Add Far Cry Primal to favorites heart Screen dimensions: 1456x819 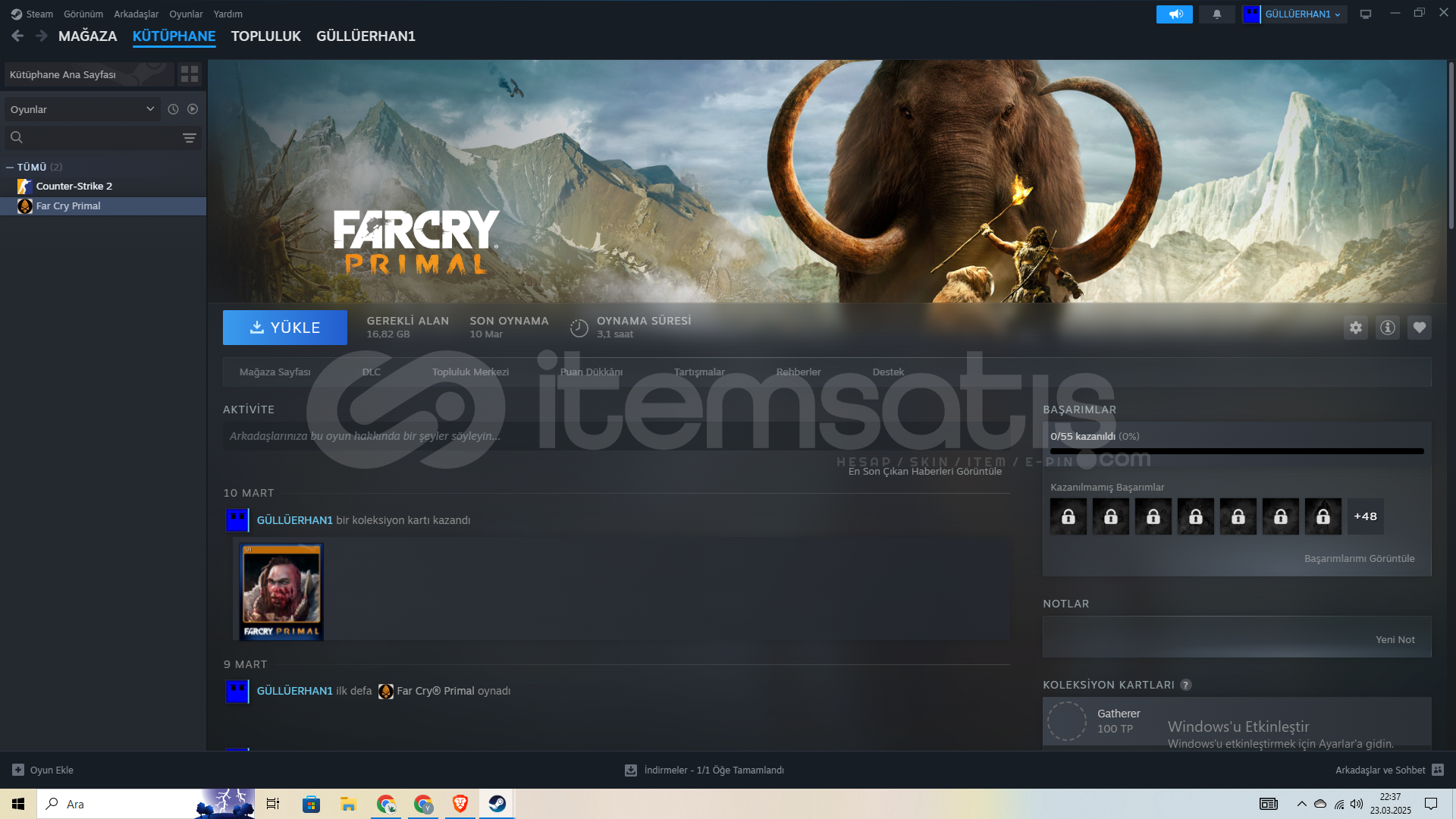coord(1419,328)
